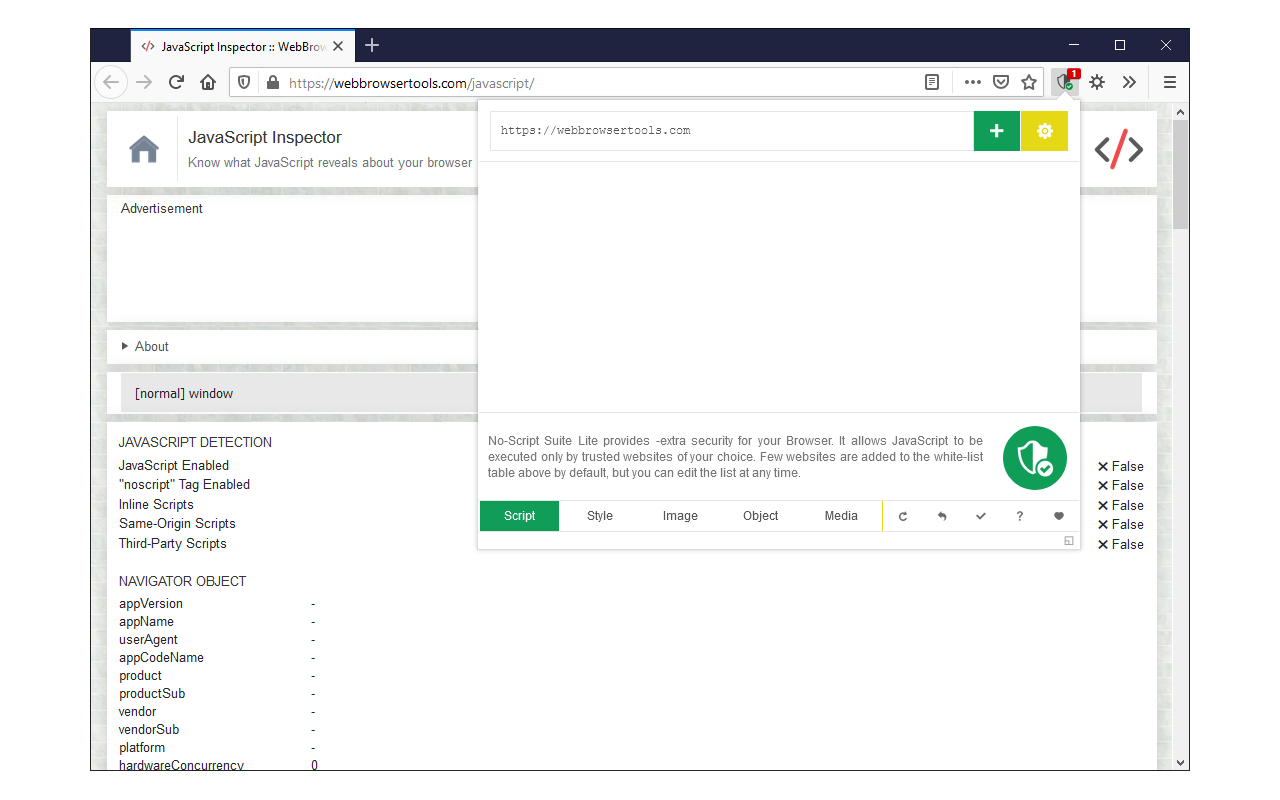Viewport: 1280px width, 800px height.
Task: Click the heart support icon in popup
Action: click(1059, 516)
